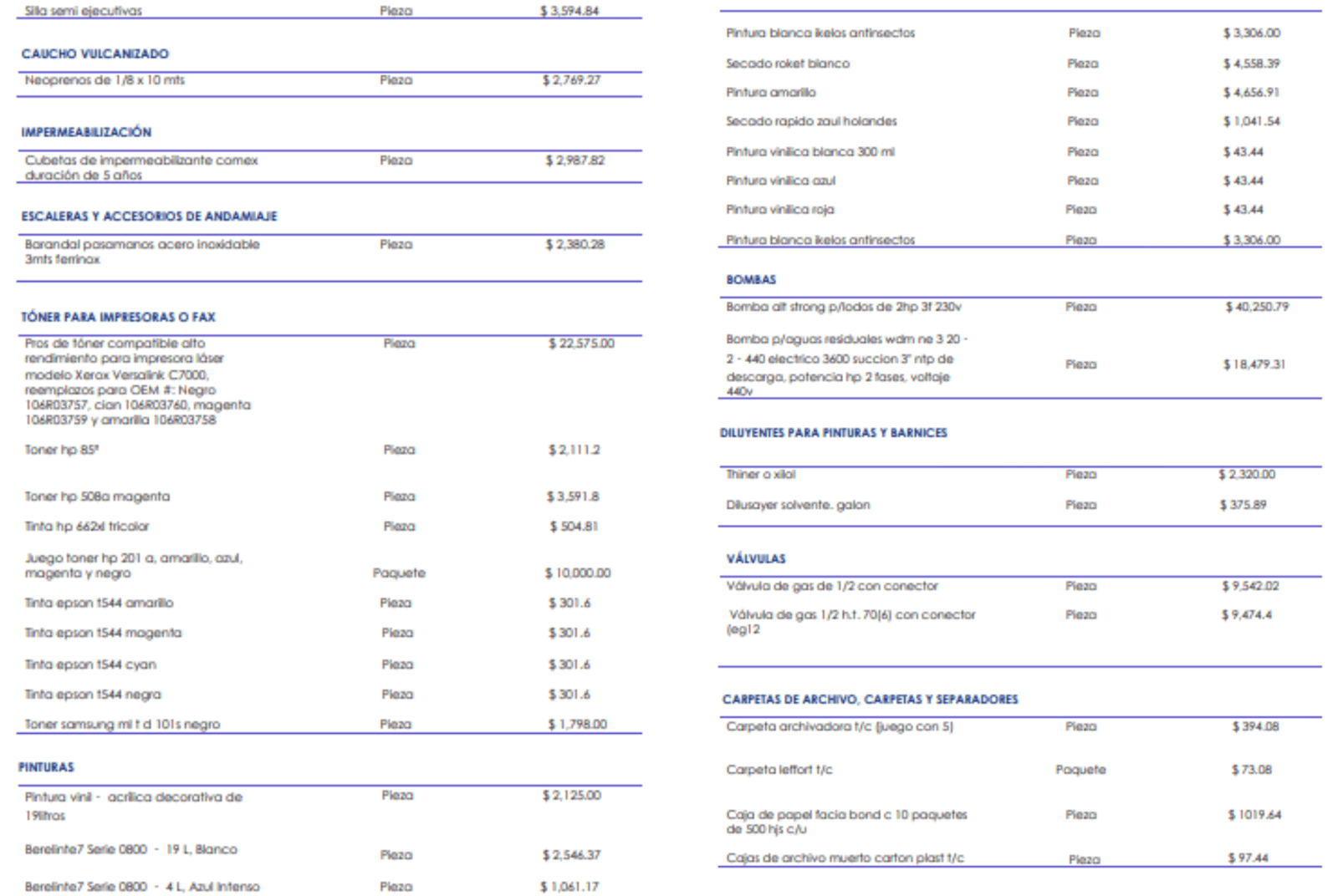
Task: Click the Neoprenos de 1/8 x 10 mts item
Action: 105,80
